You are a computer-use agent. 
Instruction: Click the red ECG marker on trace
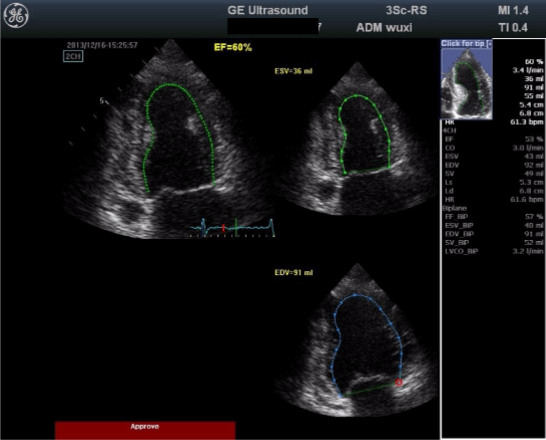pyautogui.click(x=223, y=228)
